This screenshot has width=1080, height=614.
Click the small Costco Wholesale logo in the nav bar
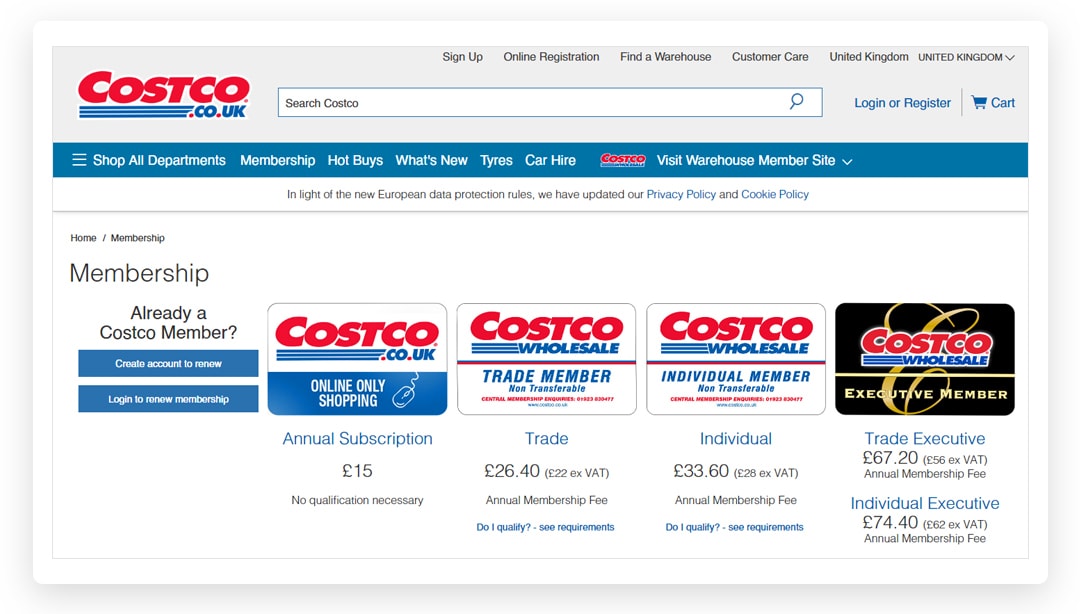[623, 160]
